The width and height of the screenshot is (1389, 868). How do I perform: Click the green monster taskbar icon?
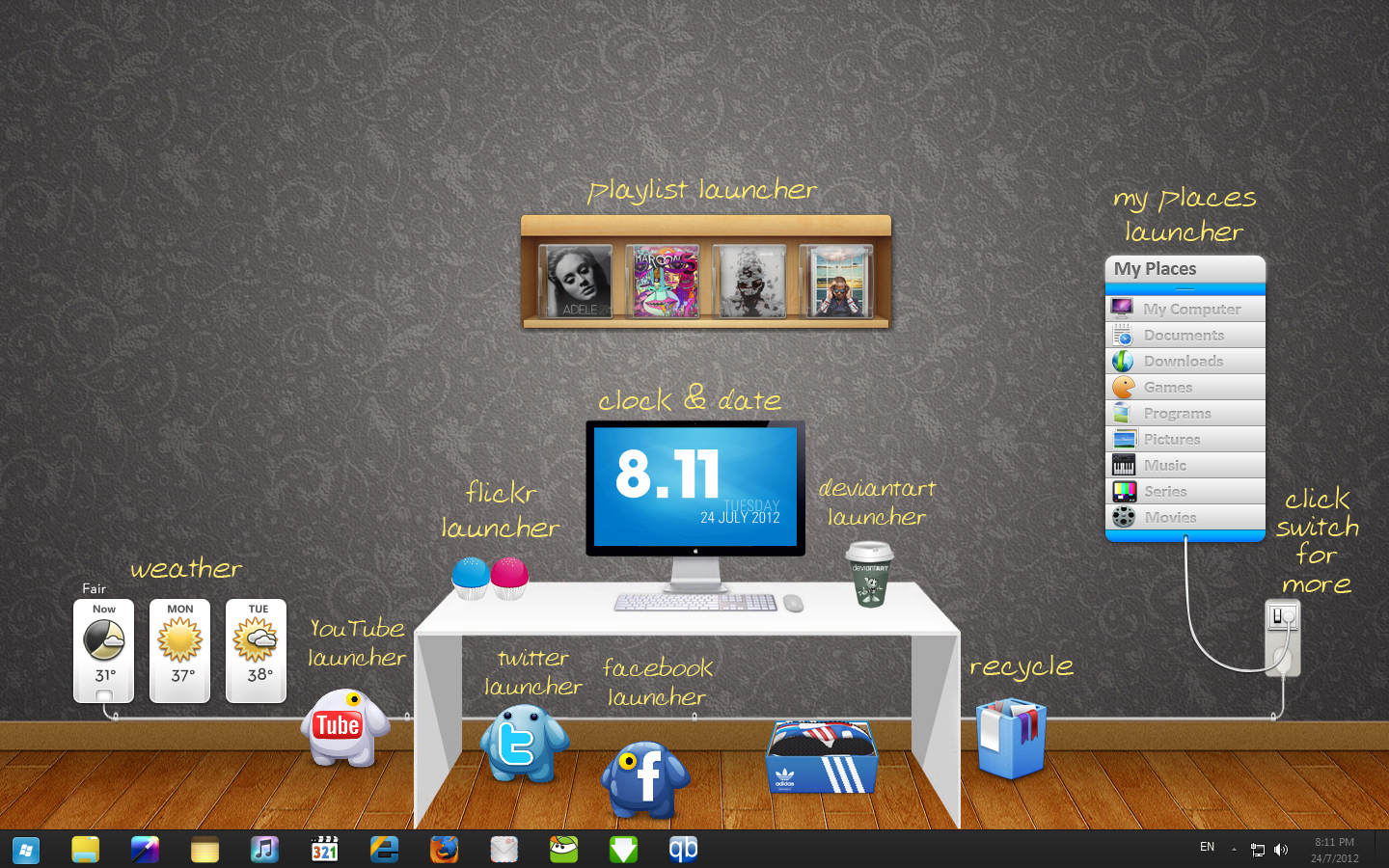[x=563, y=850]
